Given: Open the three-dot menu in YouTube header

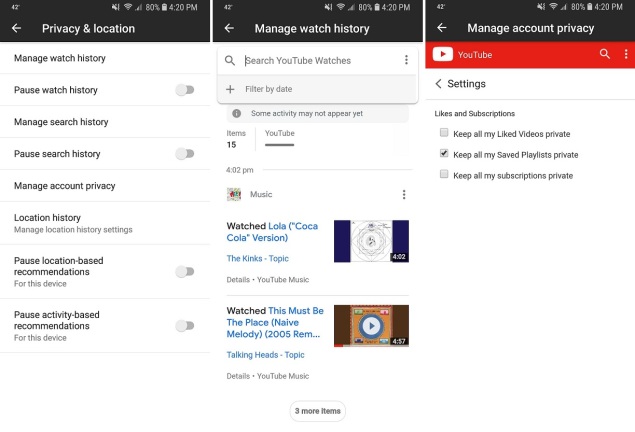Looking at the screenshot, I should [626, 54].
